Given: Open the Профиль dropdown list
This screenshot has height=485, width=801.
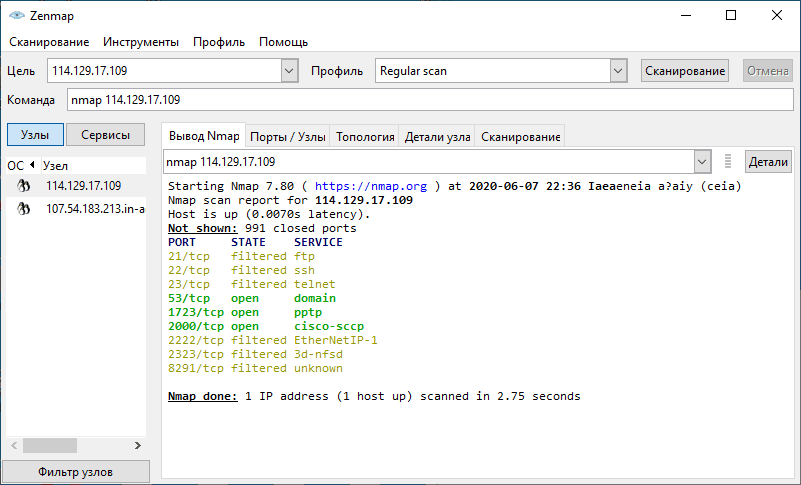Looking at the screenshot, I should pos(619,71).
